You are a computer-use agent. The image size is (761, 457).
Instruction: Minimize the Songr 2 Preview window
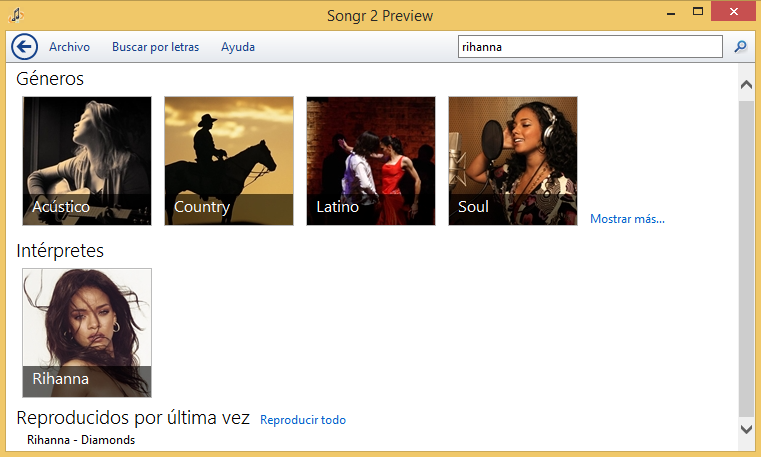671,13
